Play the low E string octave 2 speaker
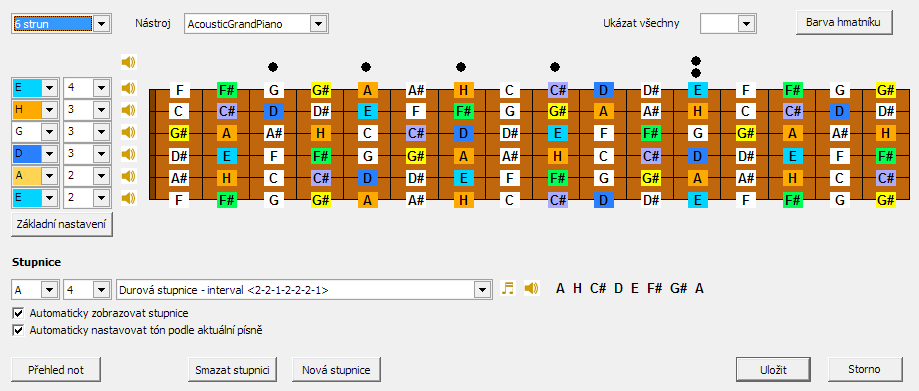 [x=128, y=198]
